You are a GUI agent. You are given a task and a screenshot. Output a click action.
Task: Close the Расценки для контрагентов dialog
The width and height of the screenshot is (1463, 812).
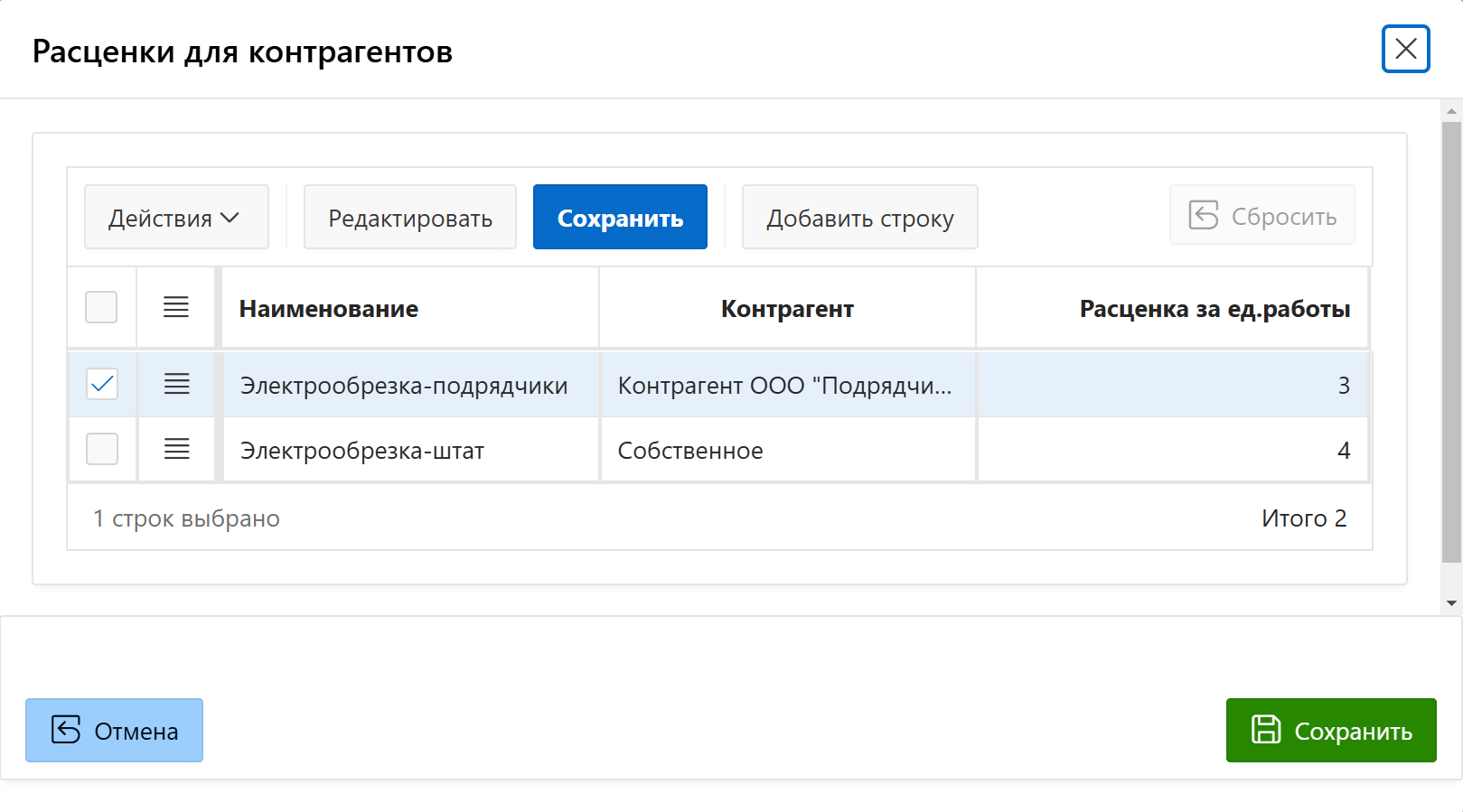pos(1405,49)
